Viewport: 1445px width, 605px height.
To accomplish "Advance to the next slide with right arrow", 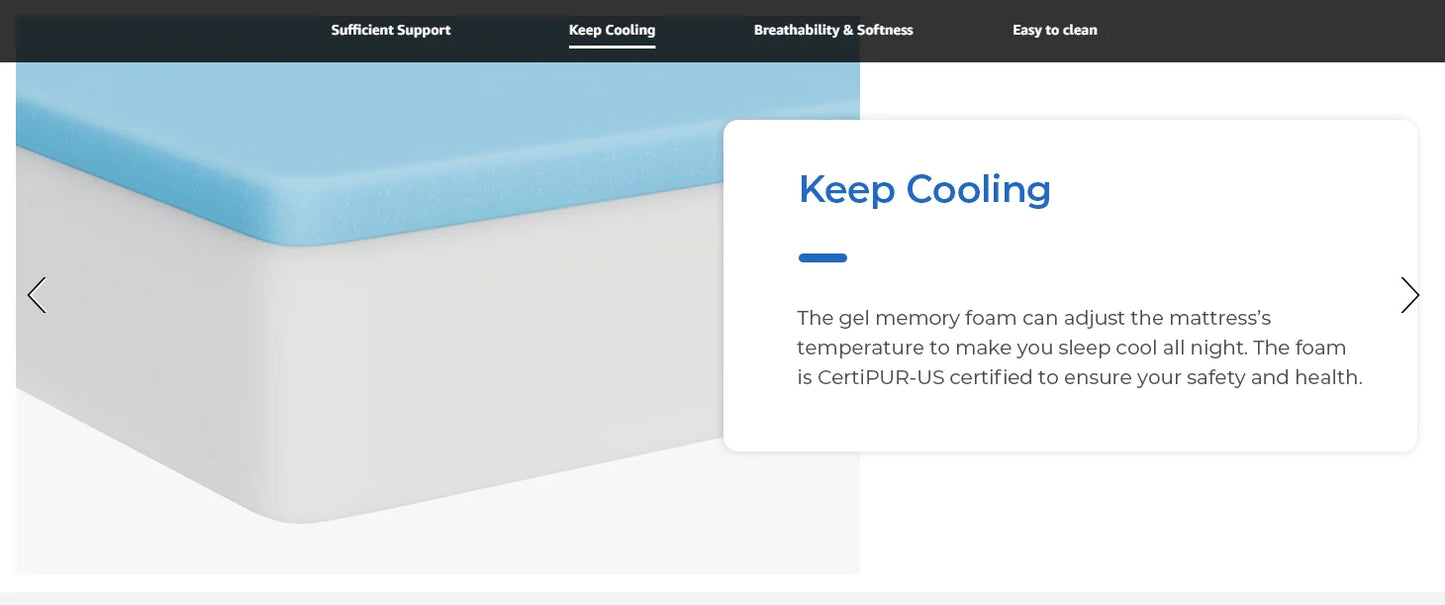I will (1409, 295).
